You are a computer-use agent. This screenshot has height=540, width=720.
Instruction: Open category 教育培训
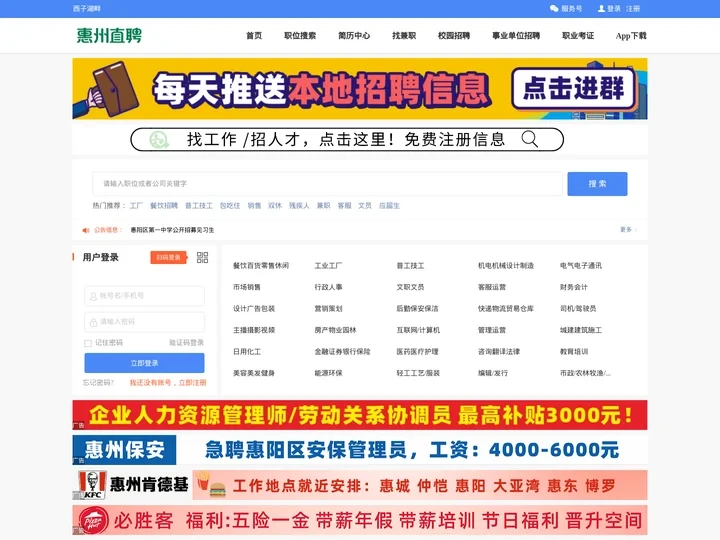click(x=574, y=352)
